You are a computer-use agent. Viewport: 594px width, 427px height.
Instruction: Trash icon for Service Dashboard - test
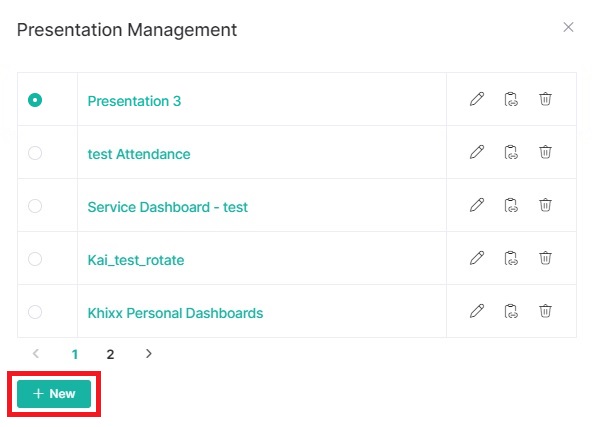545,205
